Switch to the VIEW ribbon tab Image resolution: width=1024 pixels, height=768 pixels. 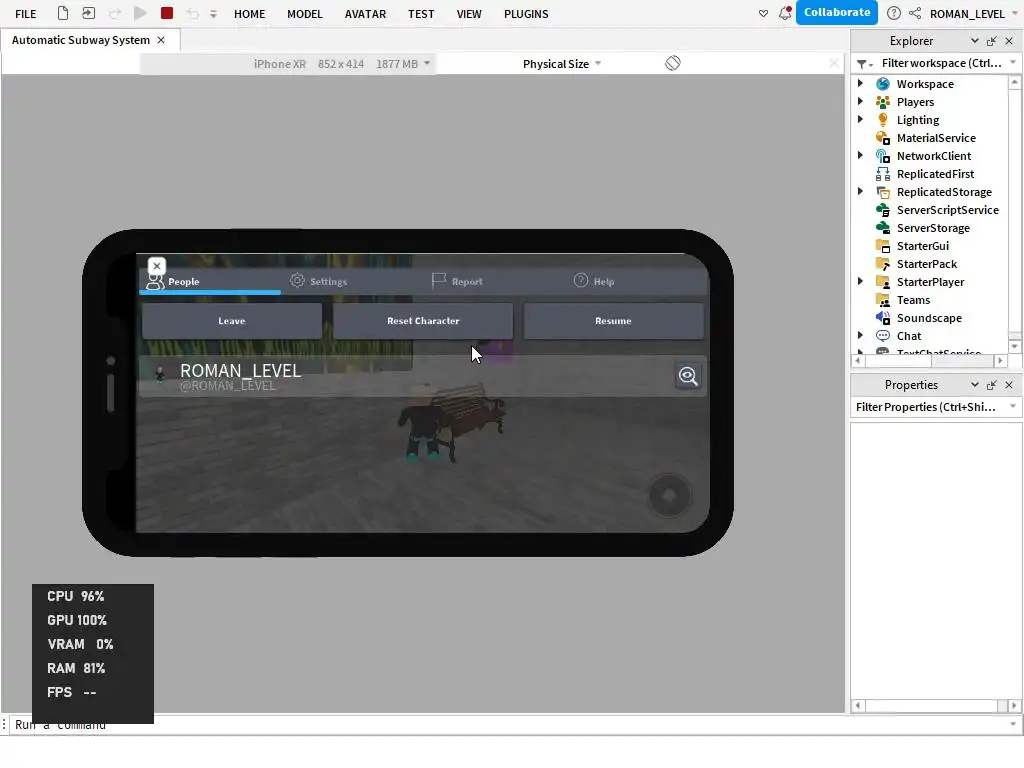click(469, 14)
